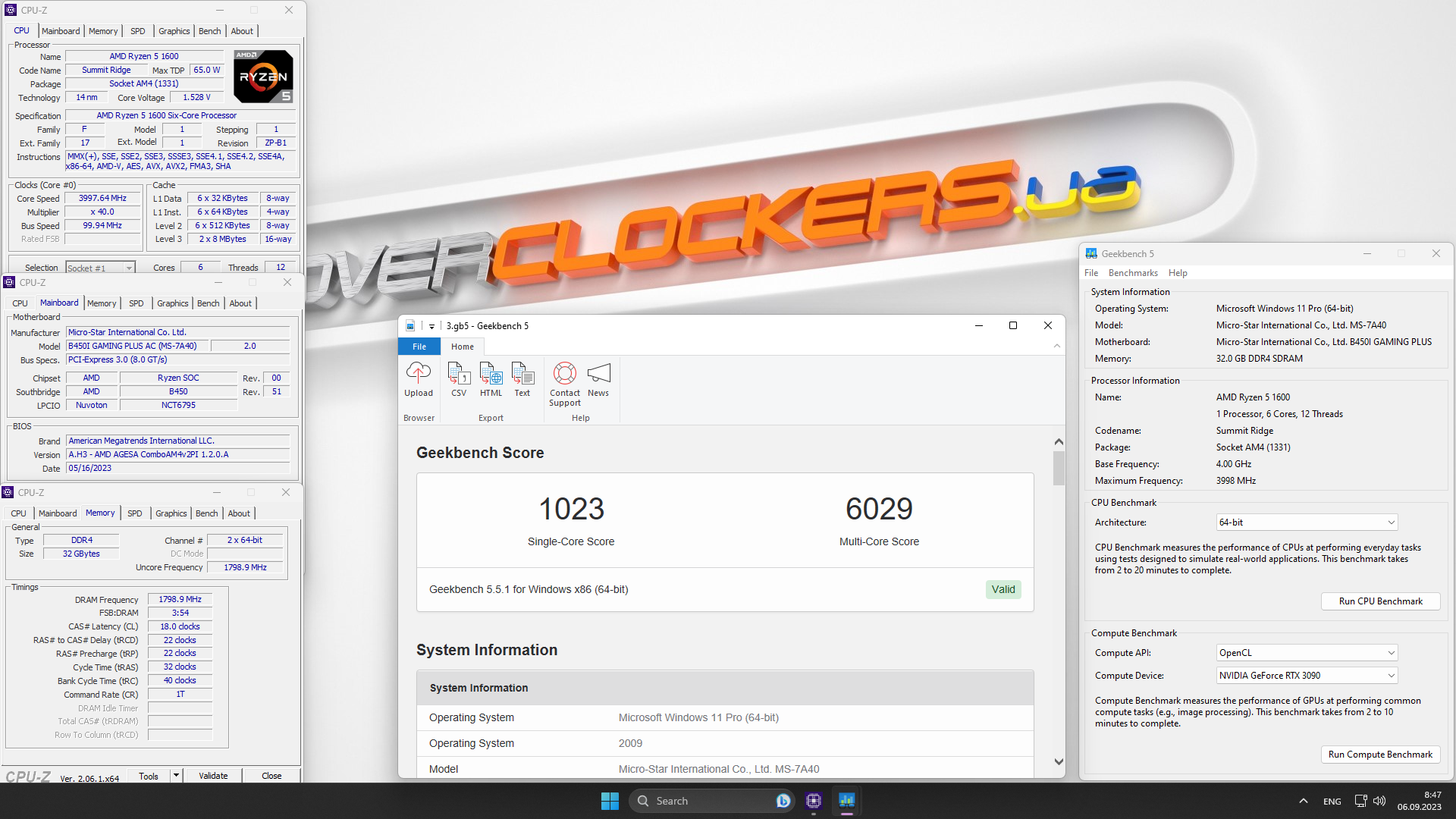Screen dimensions: 1456x819
Task: Switch to Geekbench from the taskbar
Action: click(847, 801)
